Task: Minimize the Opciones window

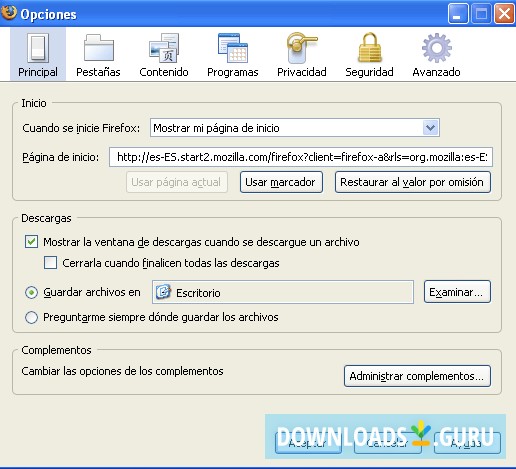Action: pos(458,14)
